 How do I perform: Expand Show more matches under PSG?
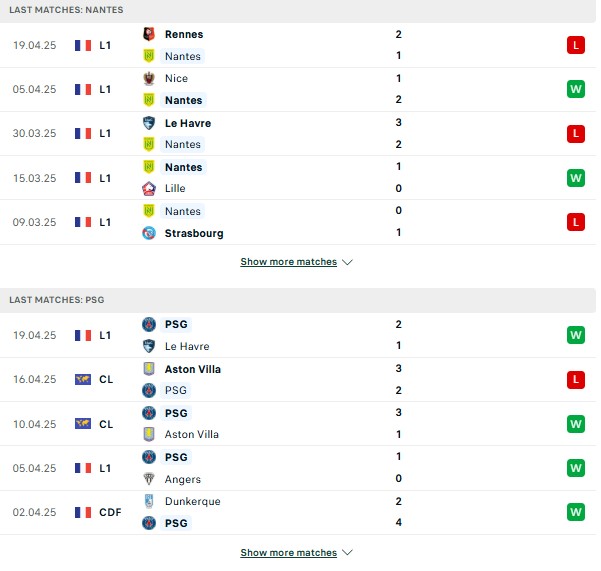click(289, 553)
